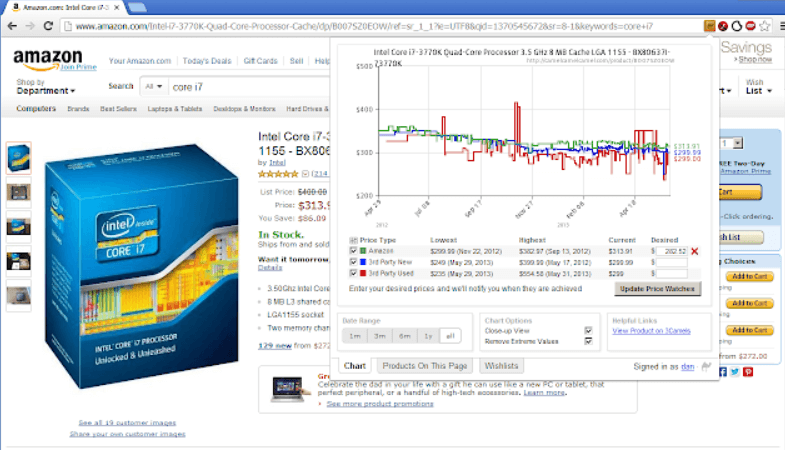The width and height of the screenshot is (785, 450).
Task: Click the Amazon desired price field
Action: (x=672, y=251)
